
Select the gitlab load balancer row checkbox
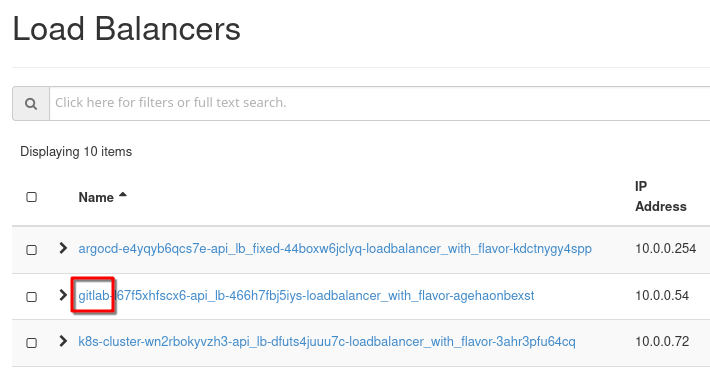point(31,297)
